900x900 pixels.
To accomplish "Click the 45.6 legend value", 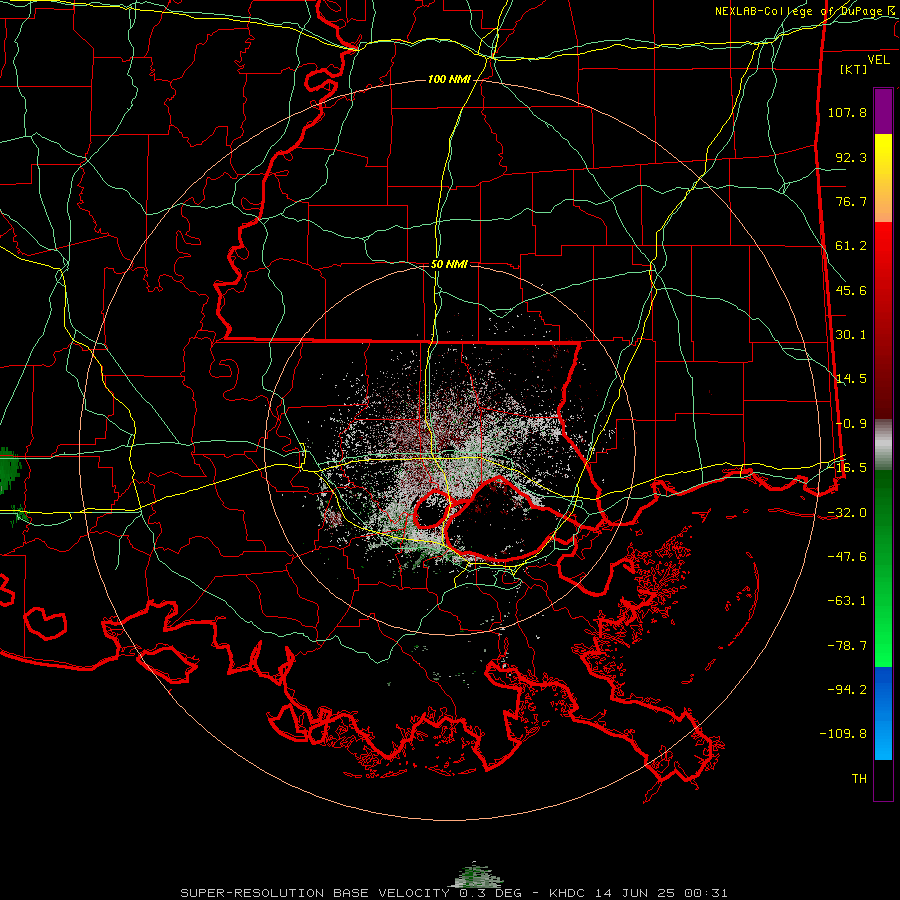I will (851, 290).
